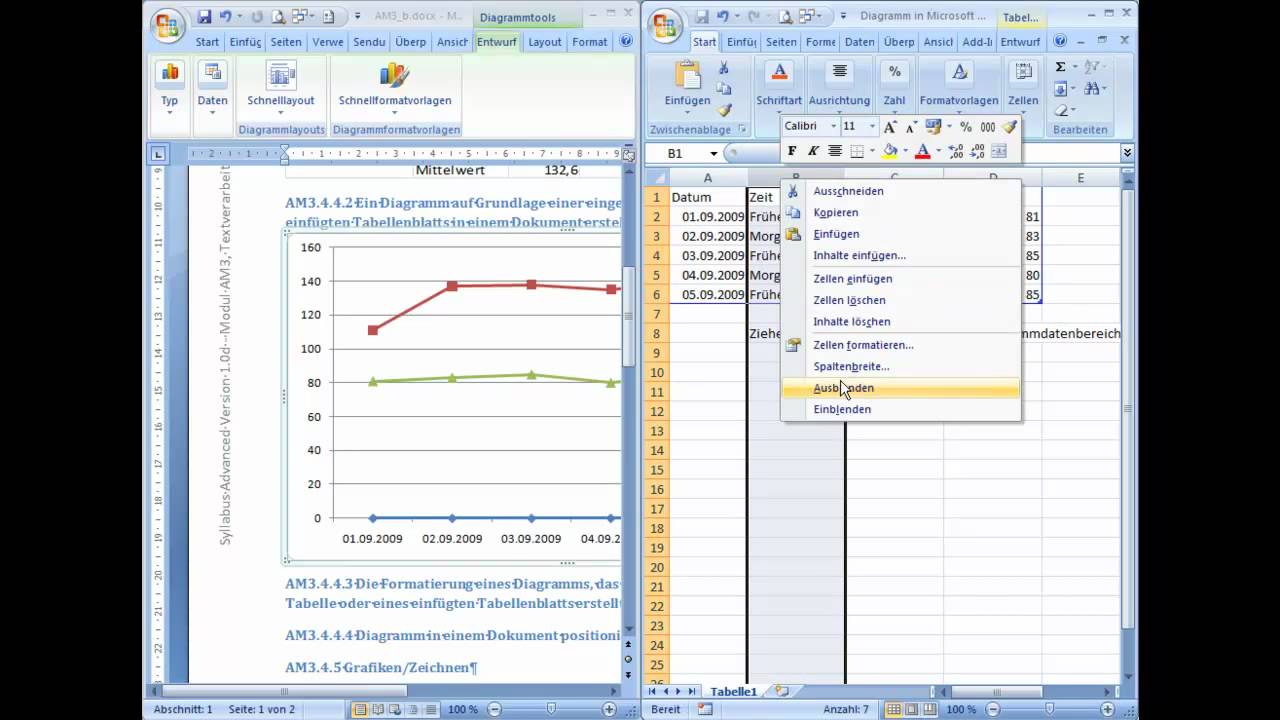The width and height of the screenshot is (1280, 720).
Task: Click Excel zoom slider handle
Action: (x=1051, y=709)
